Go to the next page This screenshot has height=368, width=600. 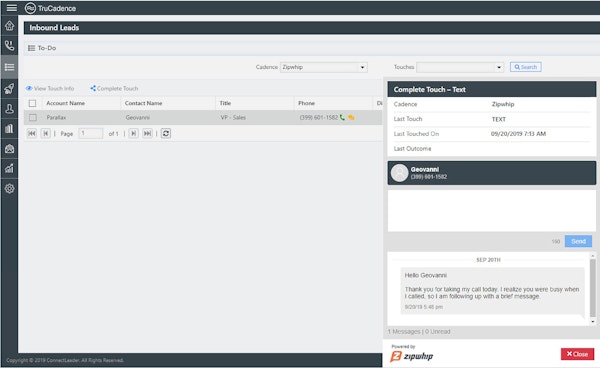tap(133, 133)
